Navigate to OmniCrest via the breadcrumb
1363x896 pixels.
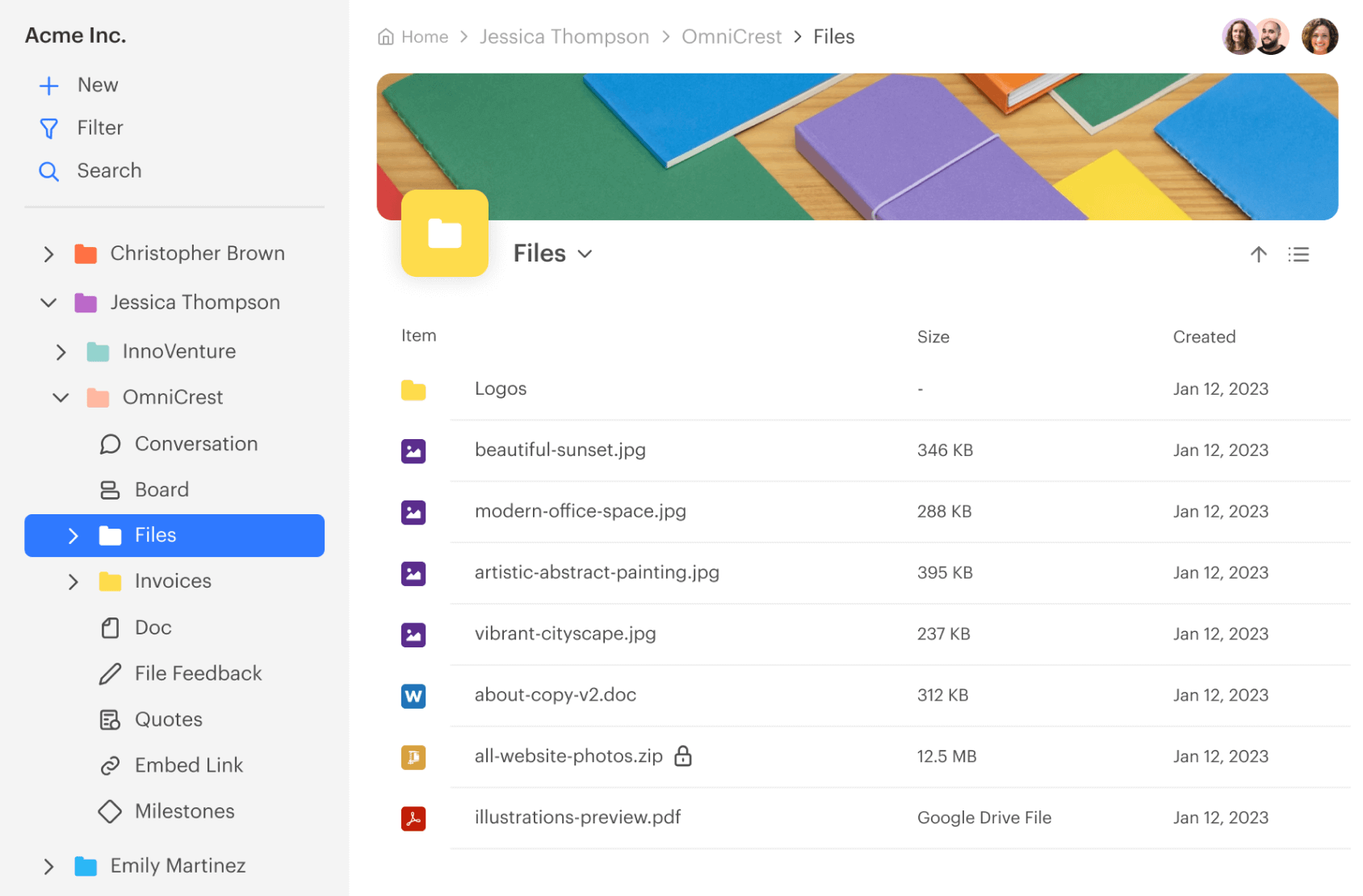(731, 36)
